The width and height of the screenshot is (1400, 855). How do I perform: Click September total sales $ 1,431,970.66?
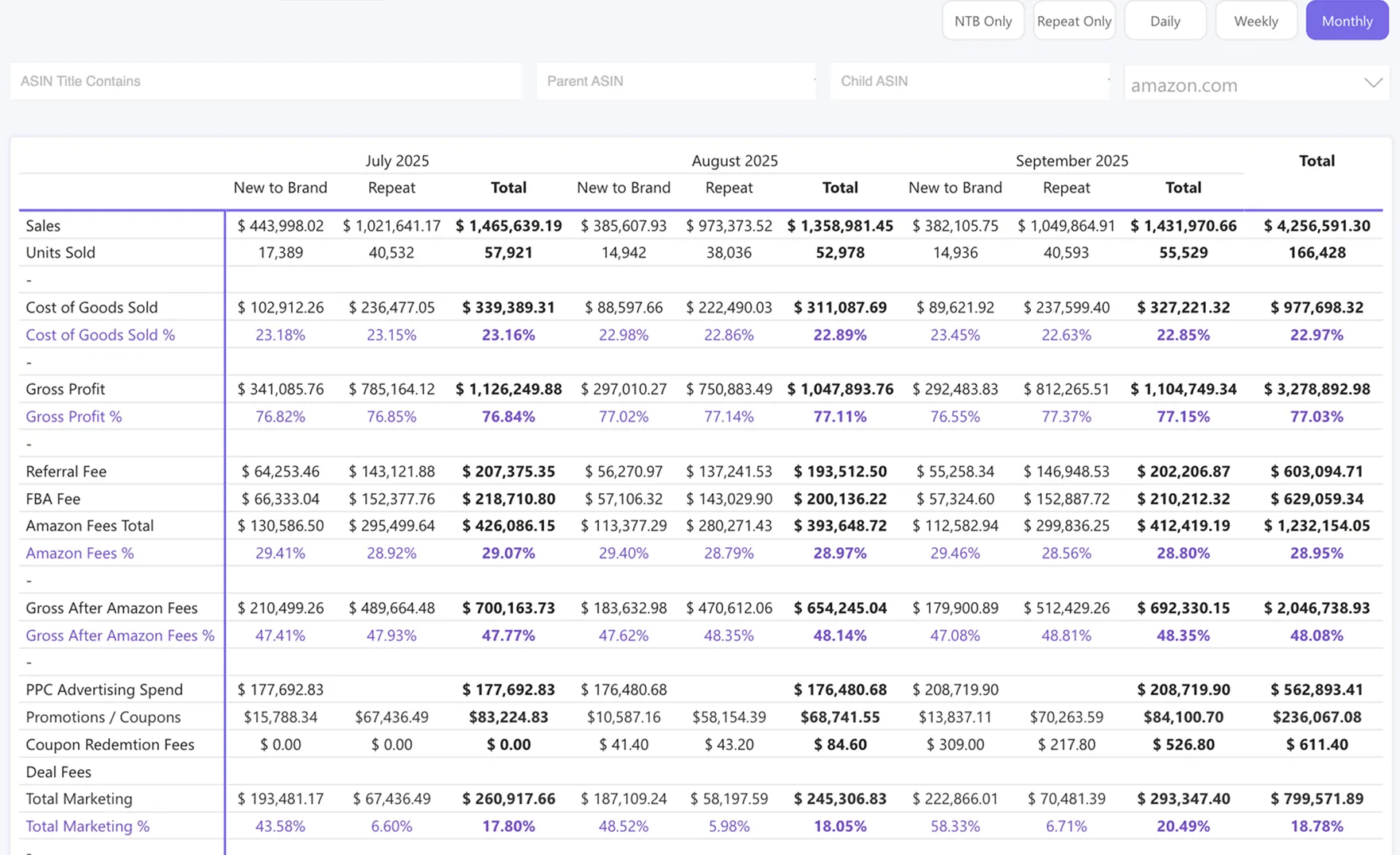[x=1183, y=226]
